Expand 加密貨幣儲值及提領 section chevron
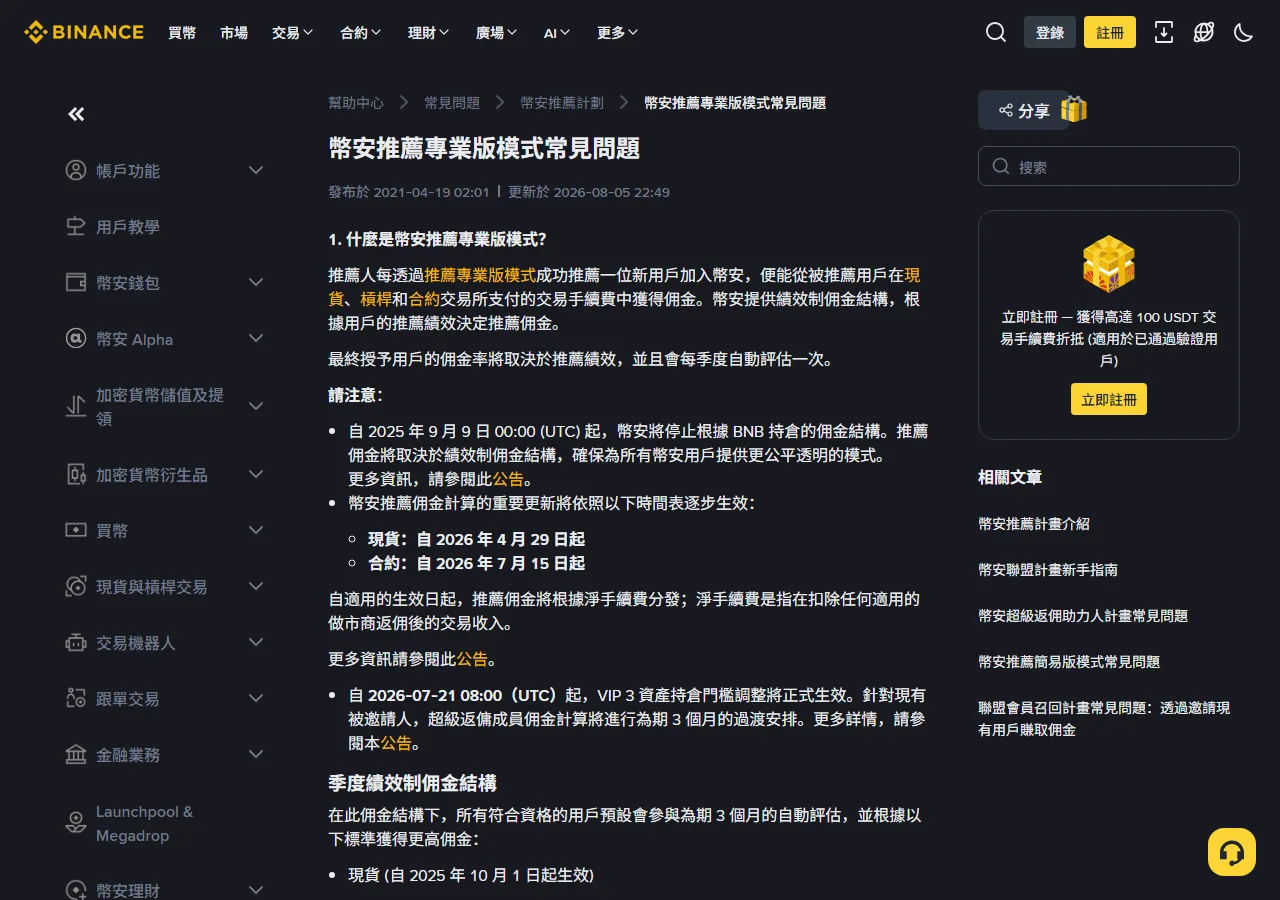1280x900 pixels. pyautogui.click(x=256, y=406)
